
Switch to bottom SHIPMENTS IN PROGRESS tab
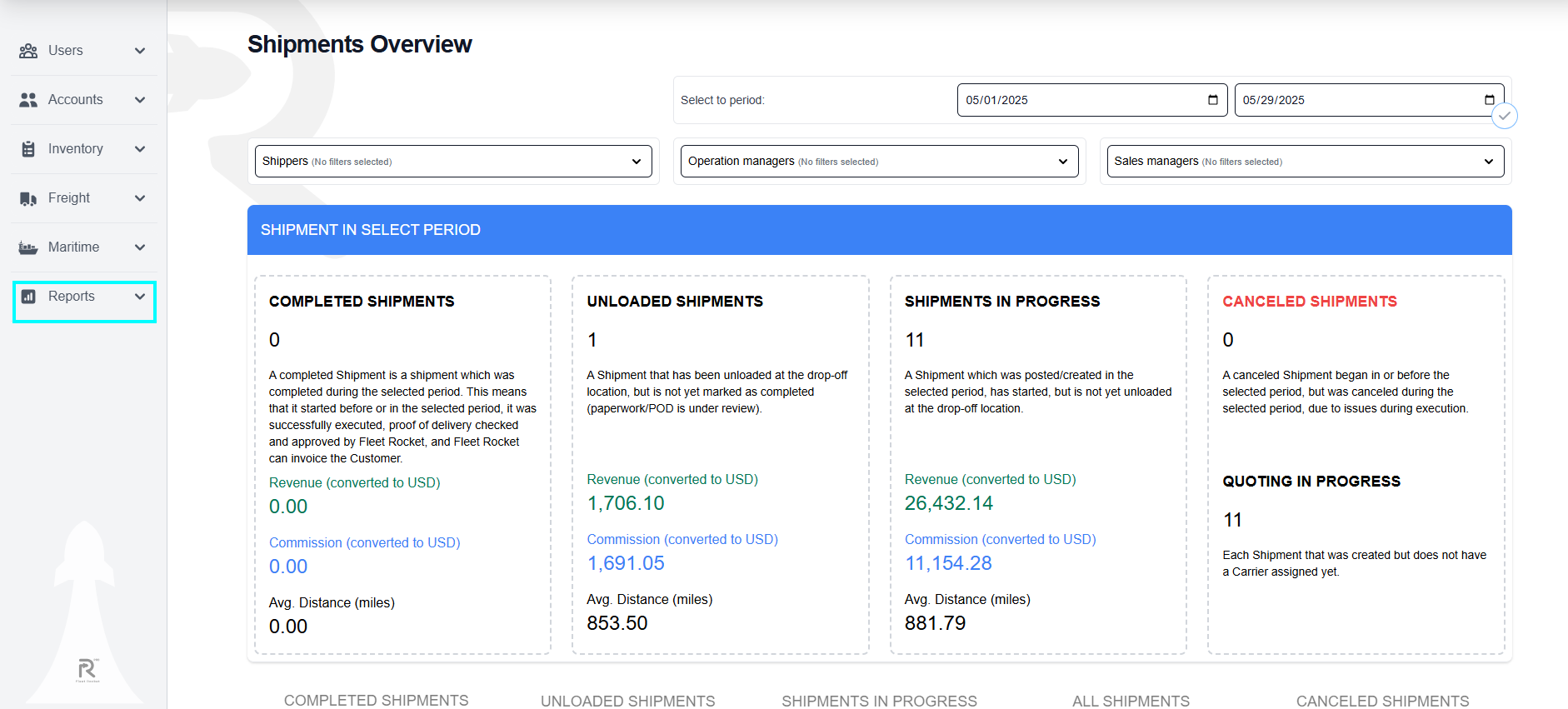(879, 702)
